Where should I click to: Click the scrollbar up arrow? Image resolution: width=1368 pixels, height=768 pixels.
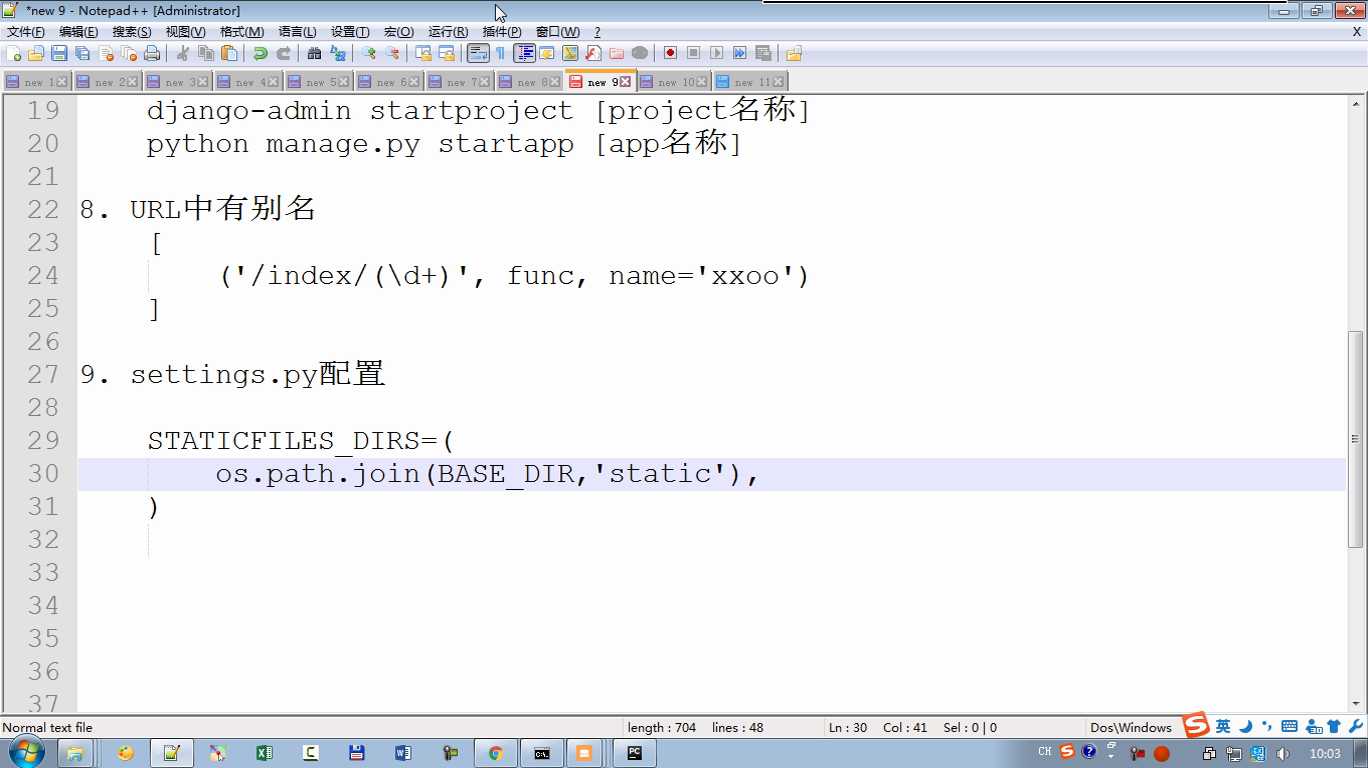coord(1356,102)
